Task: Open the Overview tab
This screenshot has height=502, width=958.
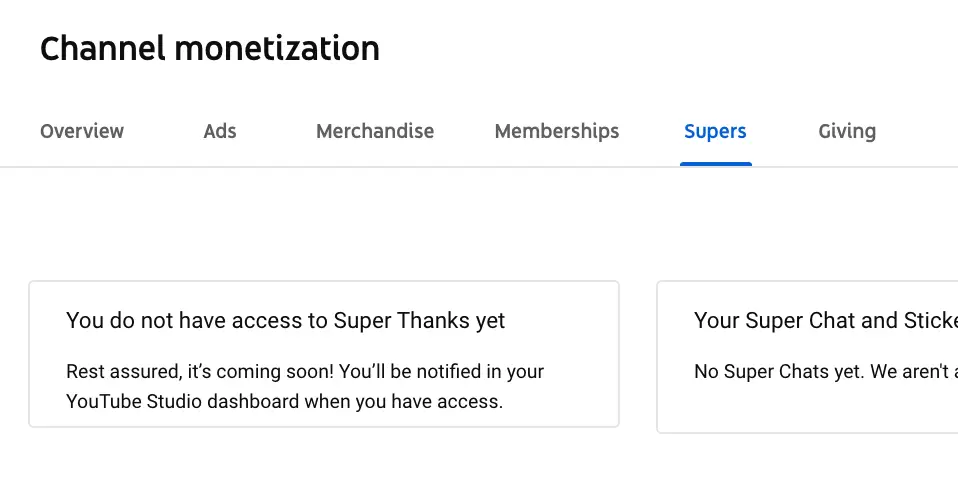Action: (82, 131)
